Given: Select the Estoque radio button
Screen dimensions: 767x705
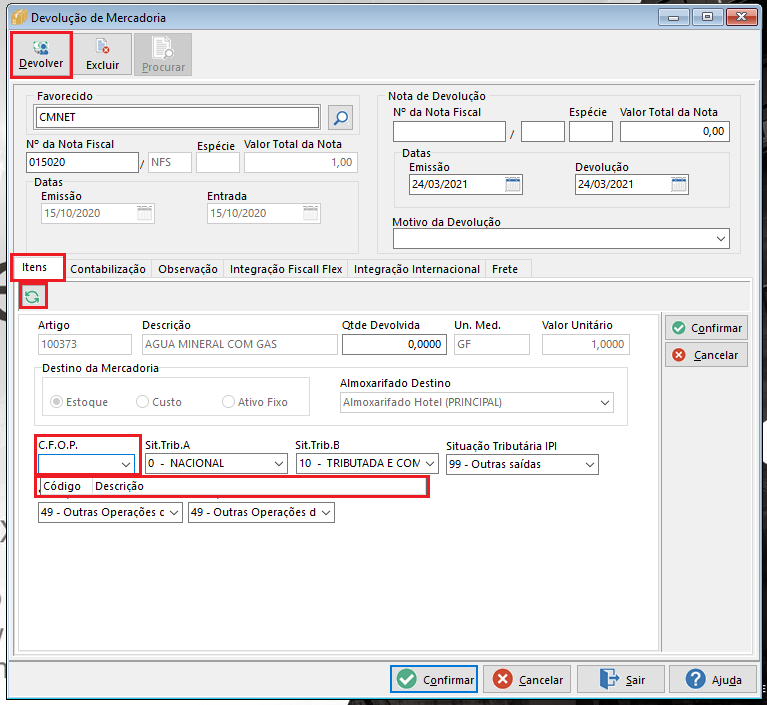Looking at the screenshot, I should (x=57, y=402).
